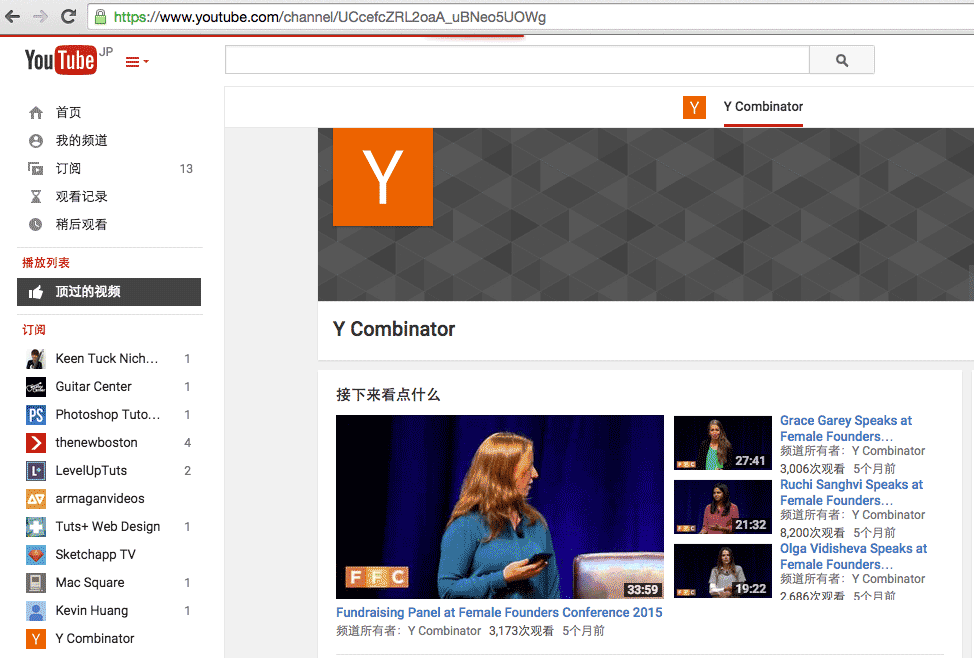Click Guitar Center subscription name

pos(94,386)
